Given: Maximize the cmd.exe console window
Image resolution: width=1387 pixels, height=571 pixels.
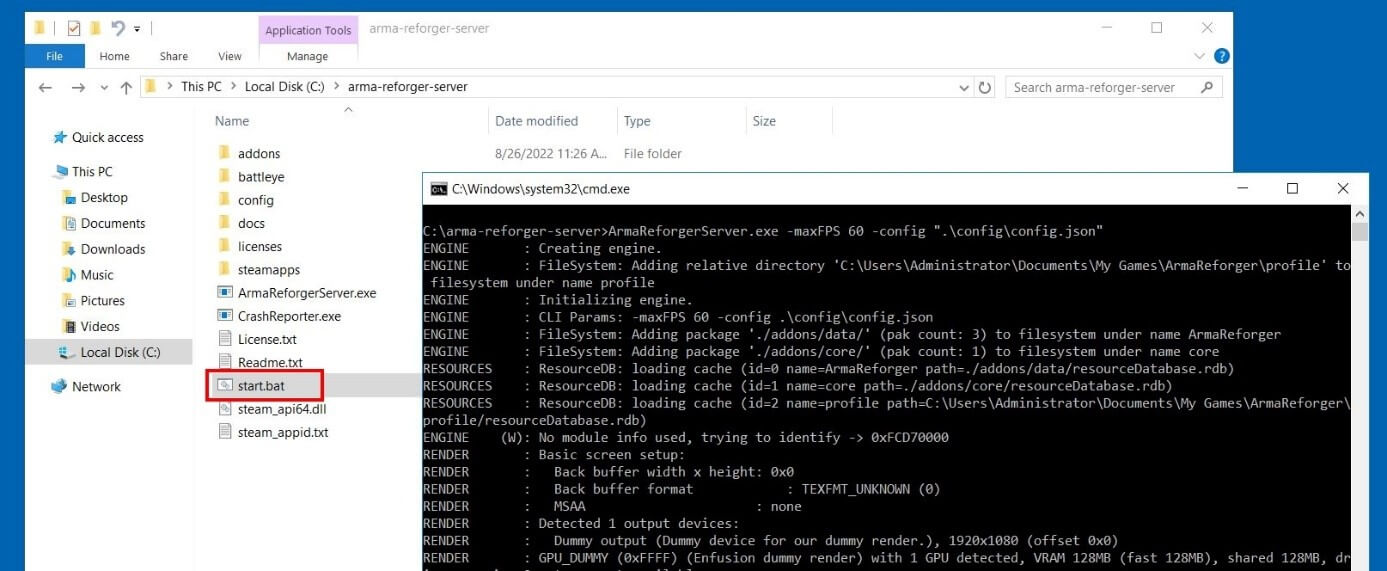Looking at the screenshot, I should pyautogui.click(x=1292, y=189).
